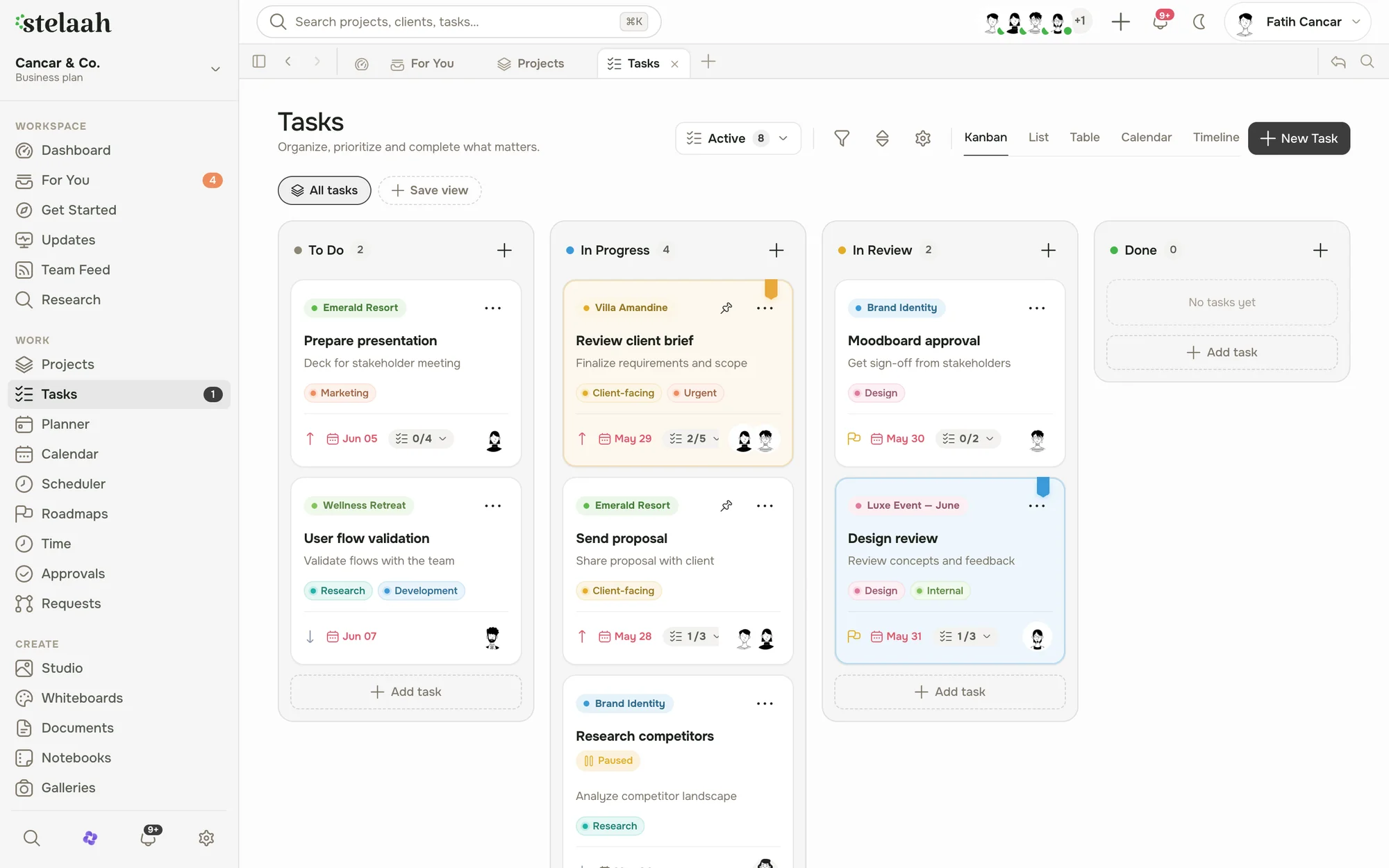This screenshot has width=1389, height=868.
Task: Switch to the Table view tab
Action: (1084, 137)
